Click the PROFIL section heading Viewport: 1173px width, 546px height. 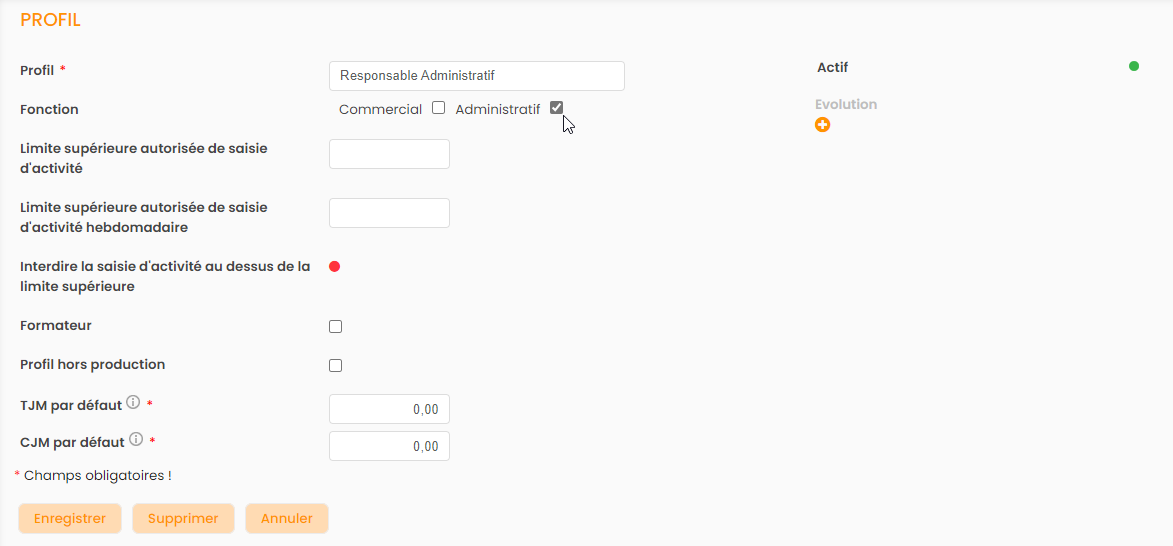pyautogui.click(x=50, y=20)
